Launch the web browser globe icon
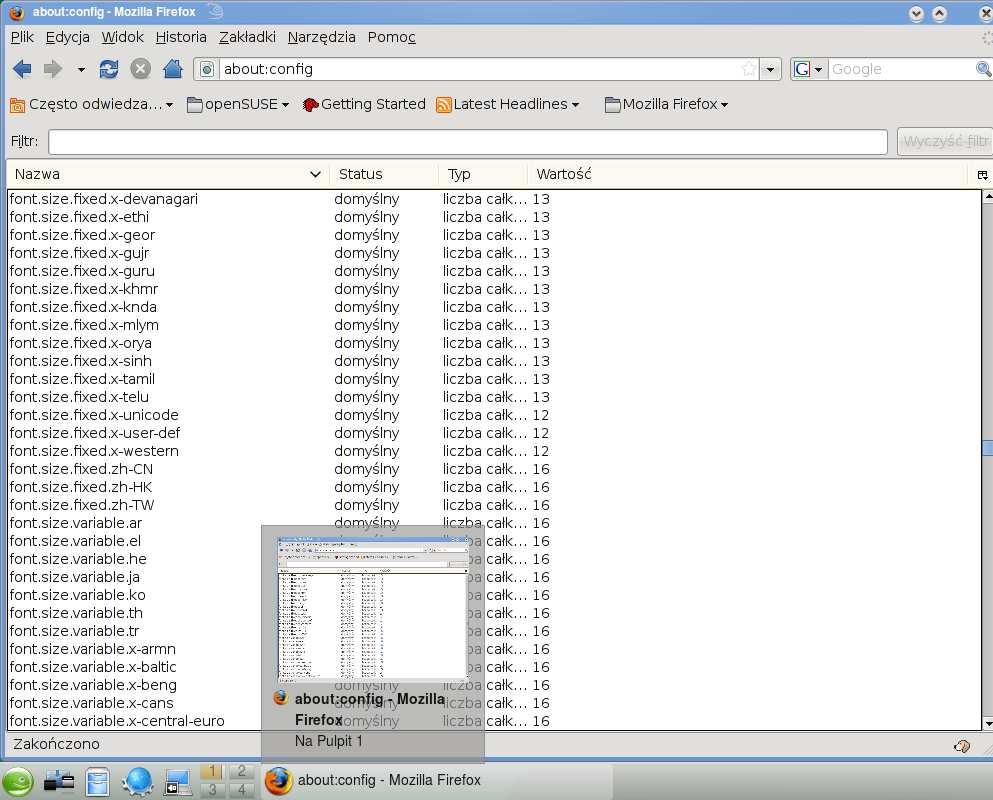 click(x=138, y=782)
